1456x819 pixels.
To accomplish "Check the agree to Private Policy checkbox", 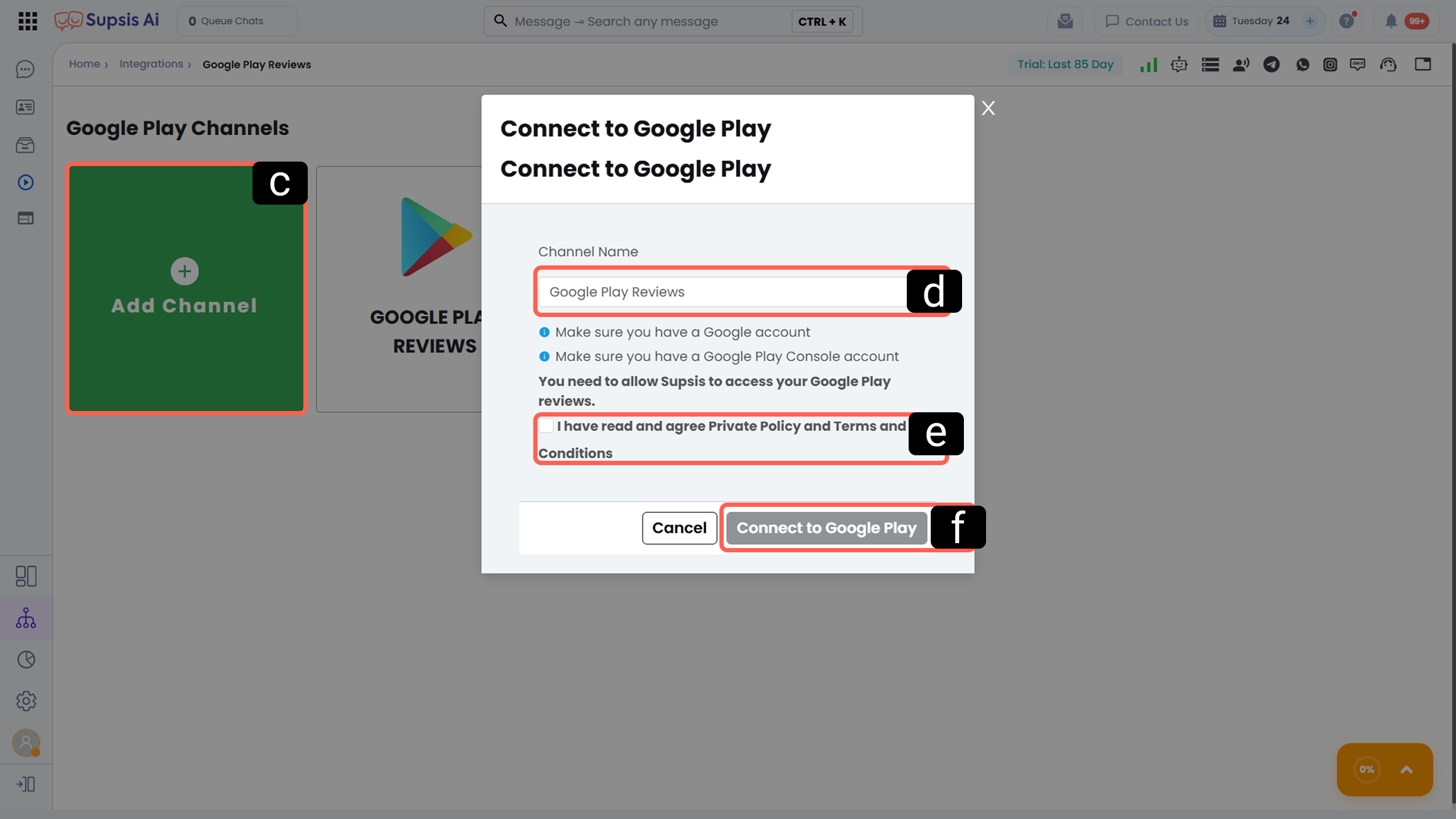I will (x=546, y=425).
